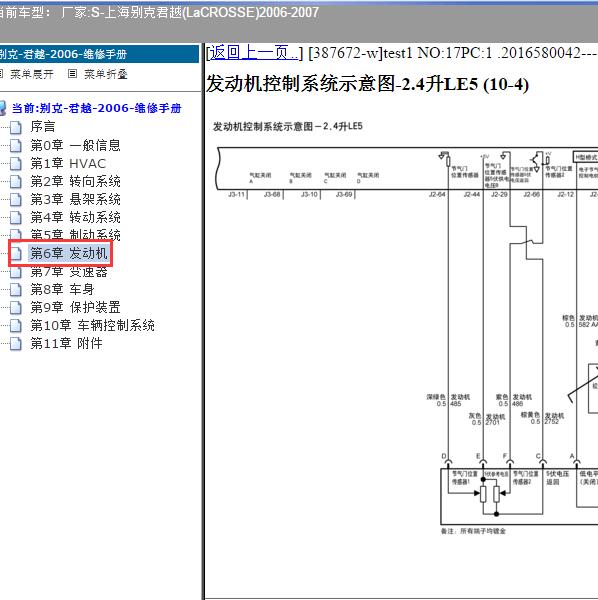Open 第5章 制动系统
The width and height of the screenshot is (598, 600).
coord(75,234)
